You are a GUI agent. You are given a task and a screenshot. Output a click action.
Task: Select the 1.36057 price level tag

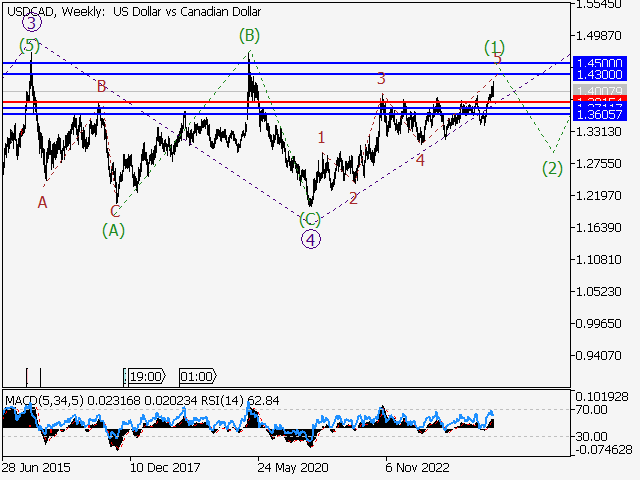click(597, 117)
